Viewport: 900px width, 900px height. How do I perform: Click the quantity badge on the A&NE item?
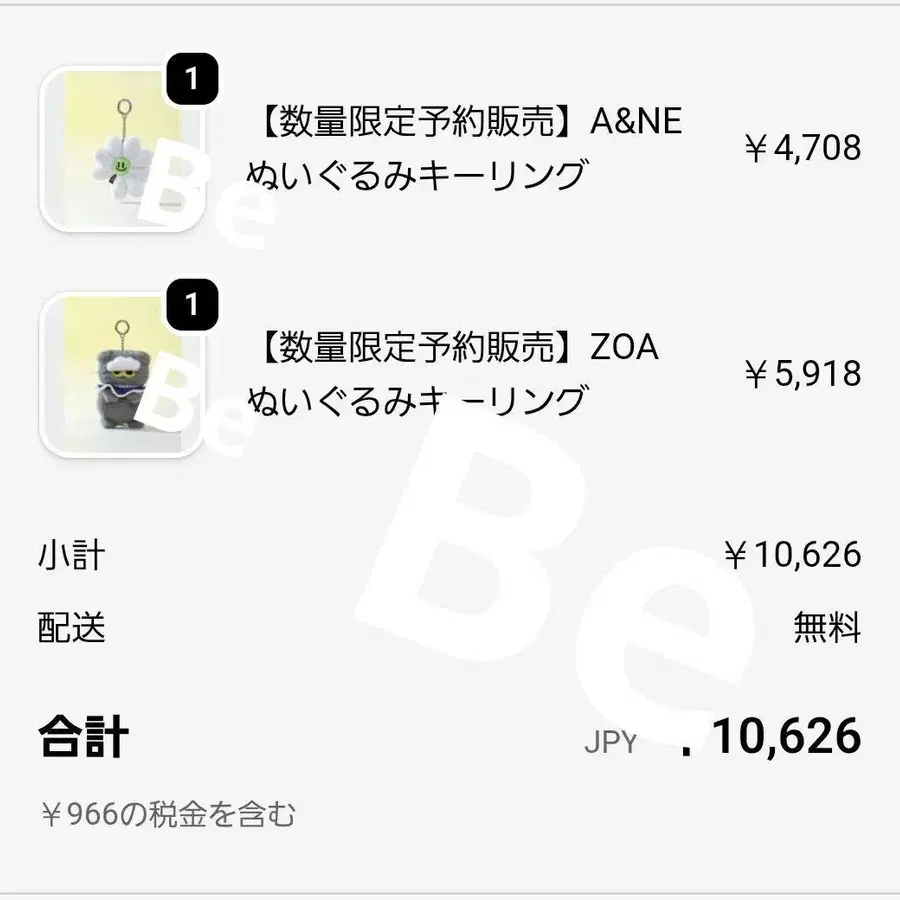(192, 78)
